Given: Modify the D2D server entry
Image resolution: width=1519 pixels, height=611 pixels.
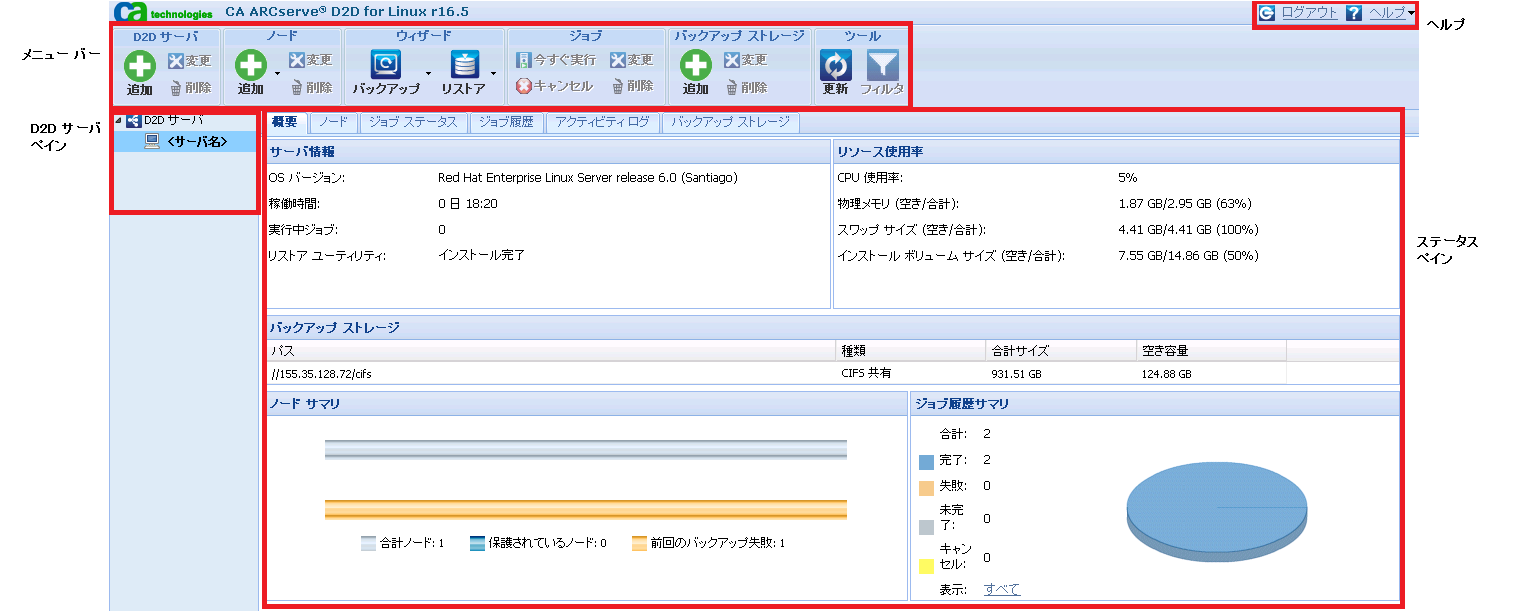Looking at the screenshot, I should pyautogui.click(x=189, y=60).
